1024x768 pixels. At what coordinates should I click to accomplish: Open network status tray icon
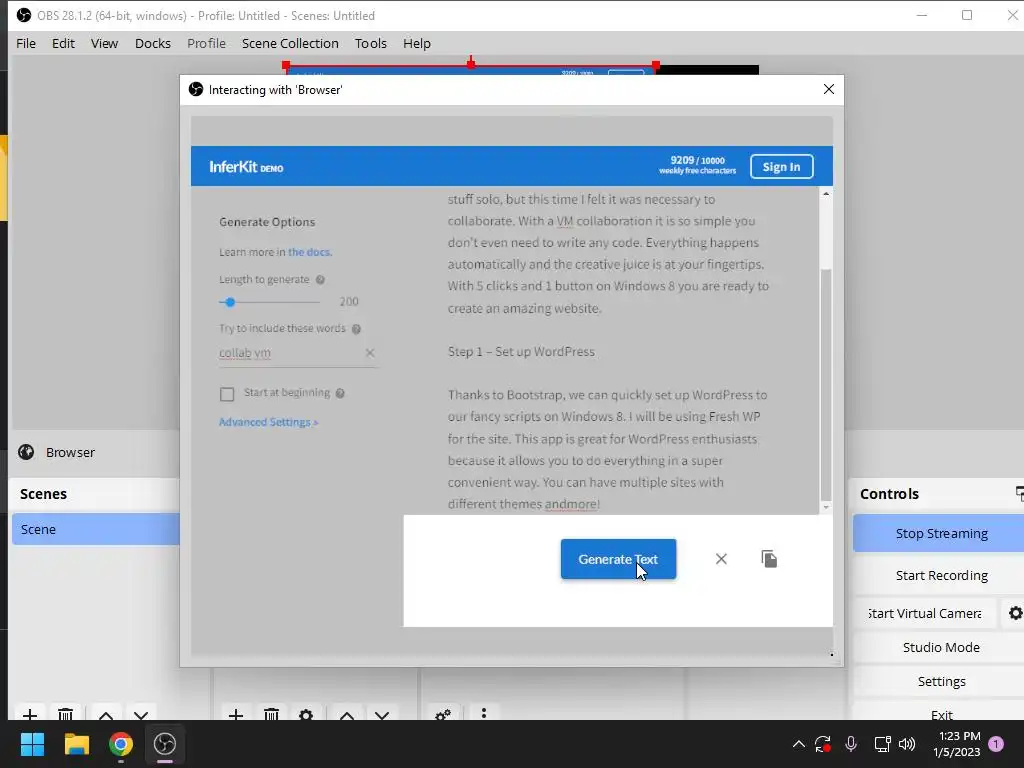point(882,743)
